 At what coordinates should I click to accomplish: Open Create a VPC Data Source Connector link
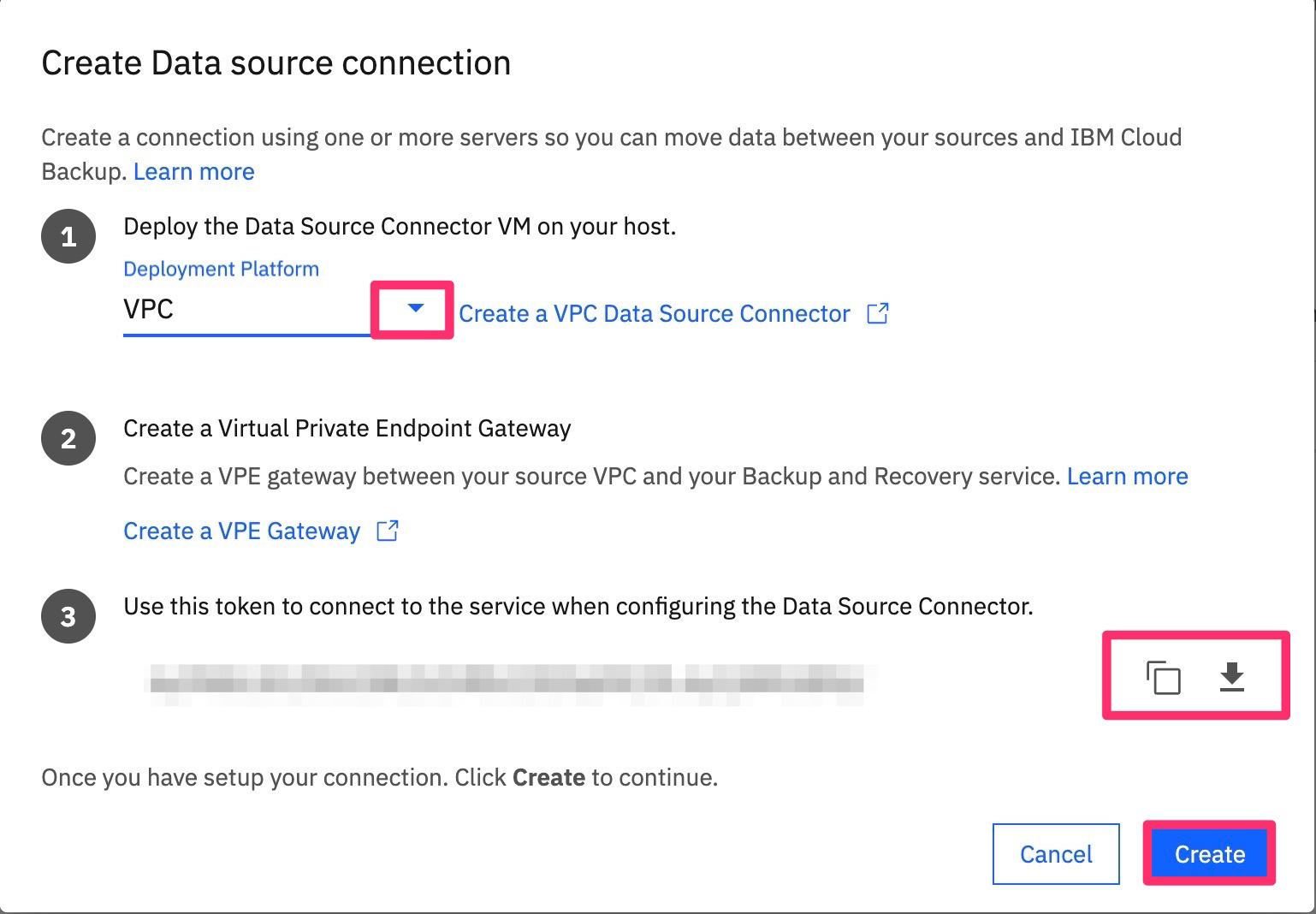(654, 313)
